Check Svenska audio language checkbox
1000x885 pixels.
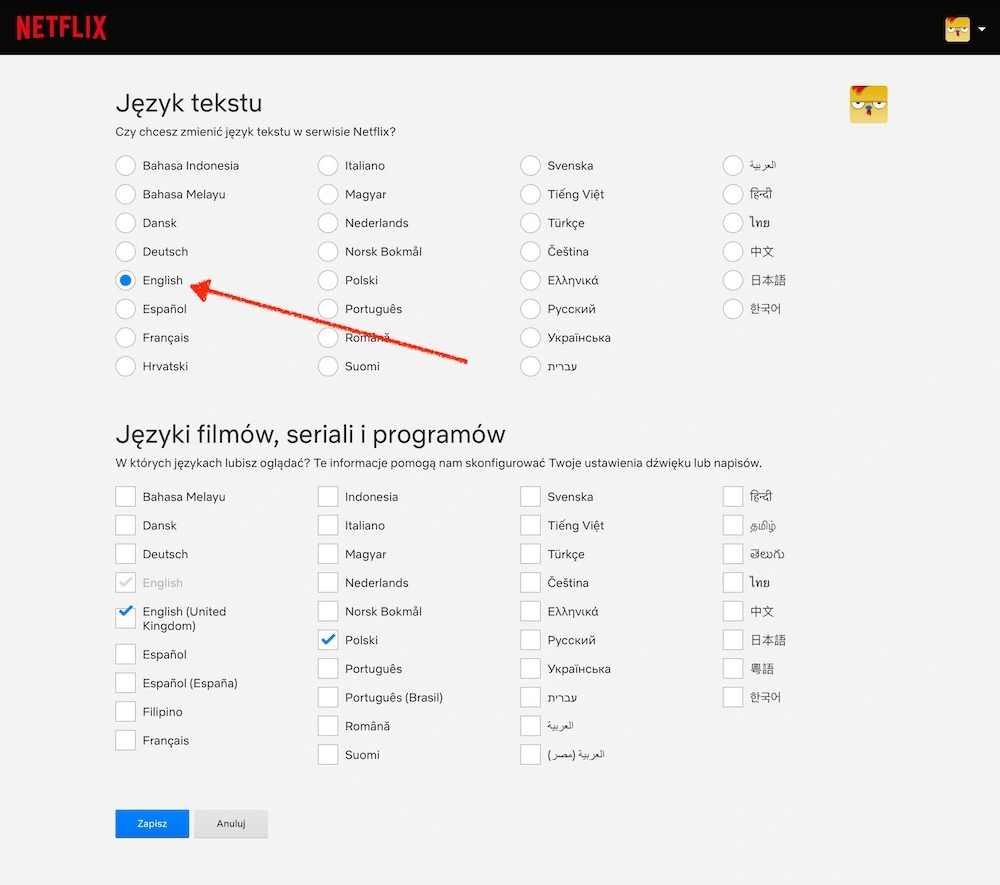[x=530, y=496]
